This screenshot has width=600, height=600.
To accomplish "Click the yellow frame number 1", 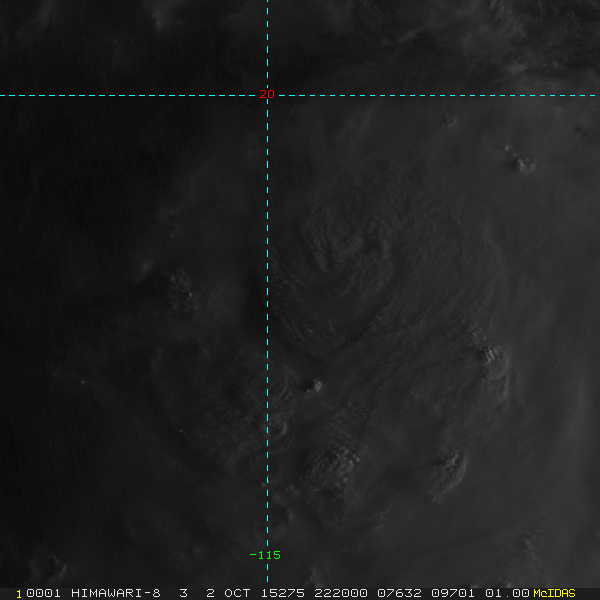I will tap(19, 594).
